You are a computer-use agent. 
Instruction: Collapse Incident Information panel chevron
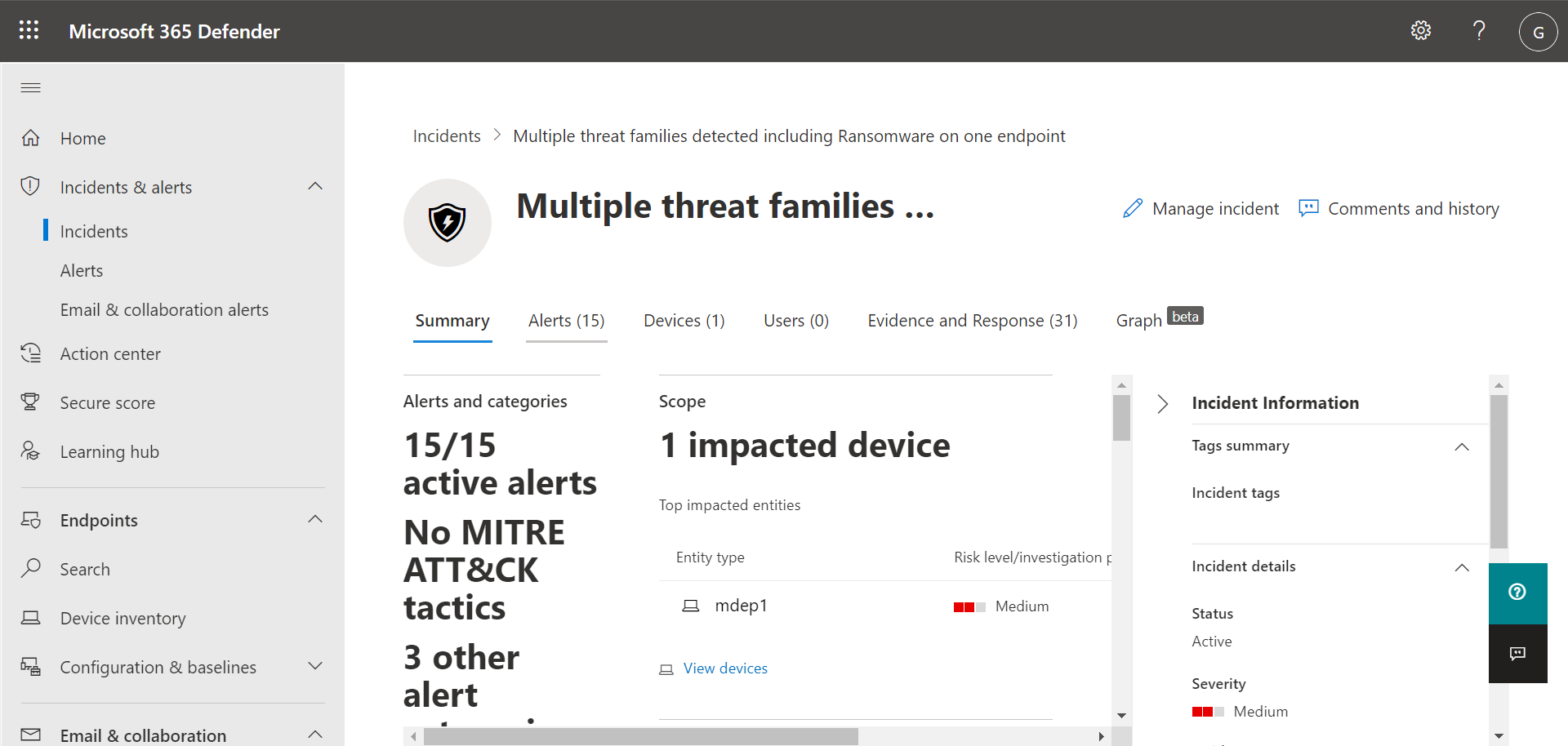pyautogui.click(x=1163, y=403)
